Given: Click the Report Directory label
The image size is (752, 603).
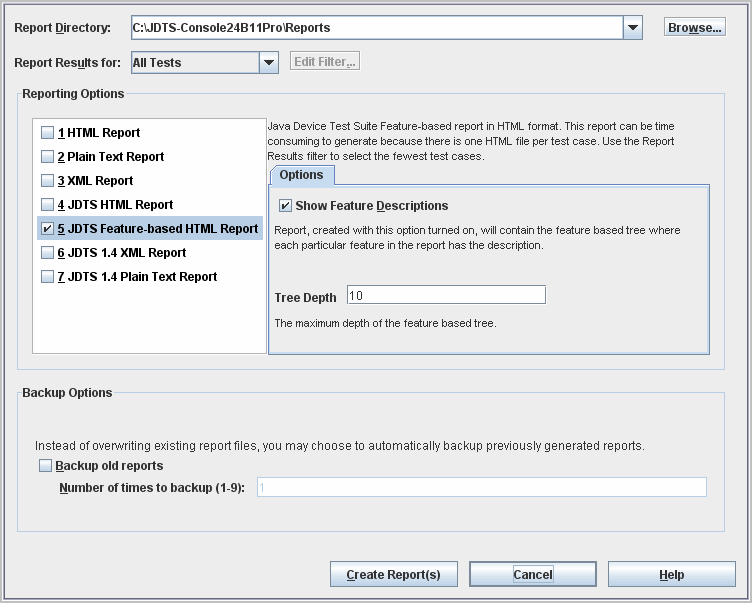Looking at the screenshot, I should tap(62, 28).
